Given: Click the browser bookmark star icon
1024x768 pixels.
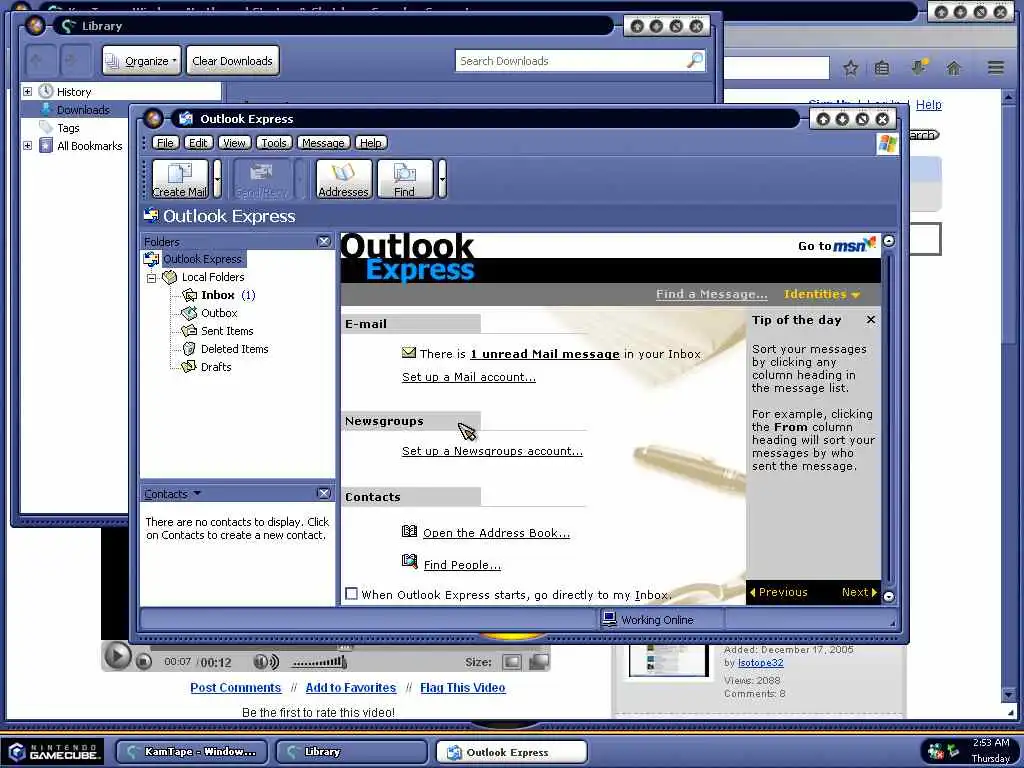Looking at the screenshot, I should point(850,68).
